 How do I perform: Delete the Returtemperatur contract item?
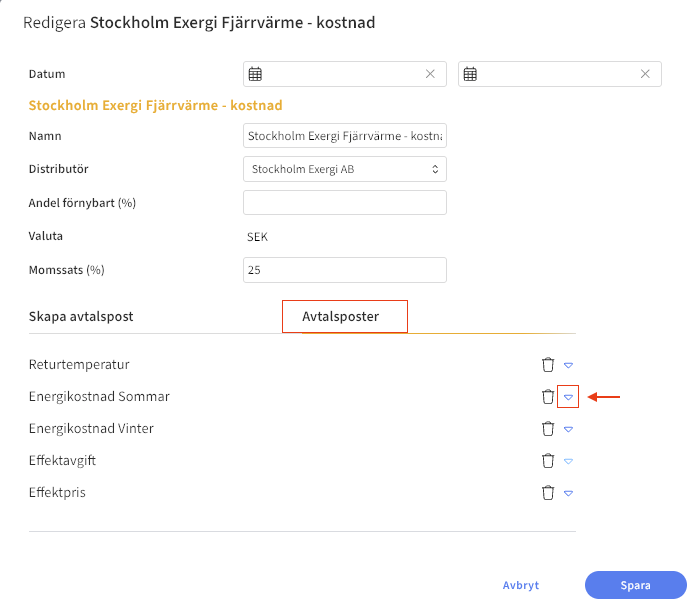[548, 365]
